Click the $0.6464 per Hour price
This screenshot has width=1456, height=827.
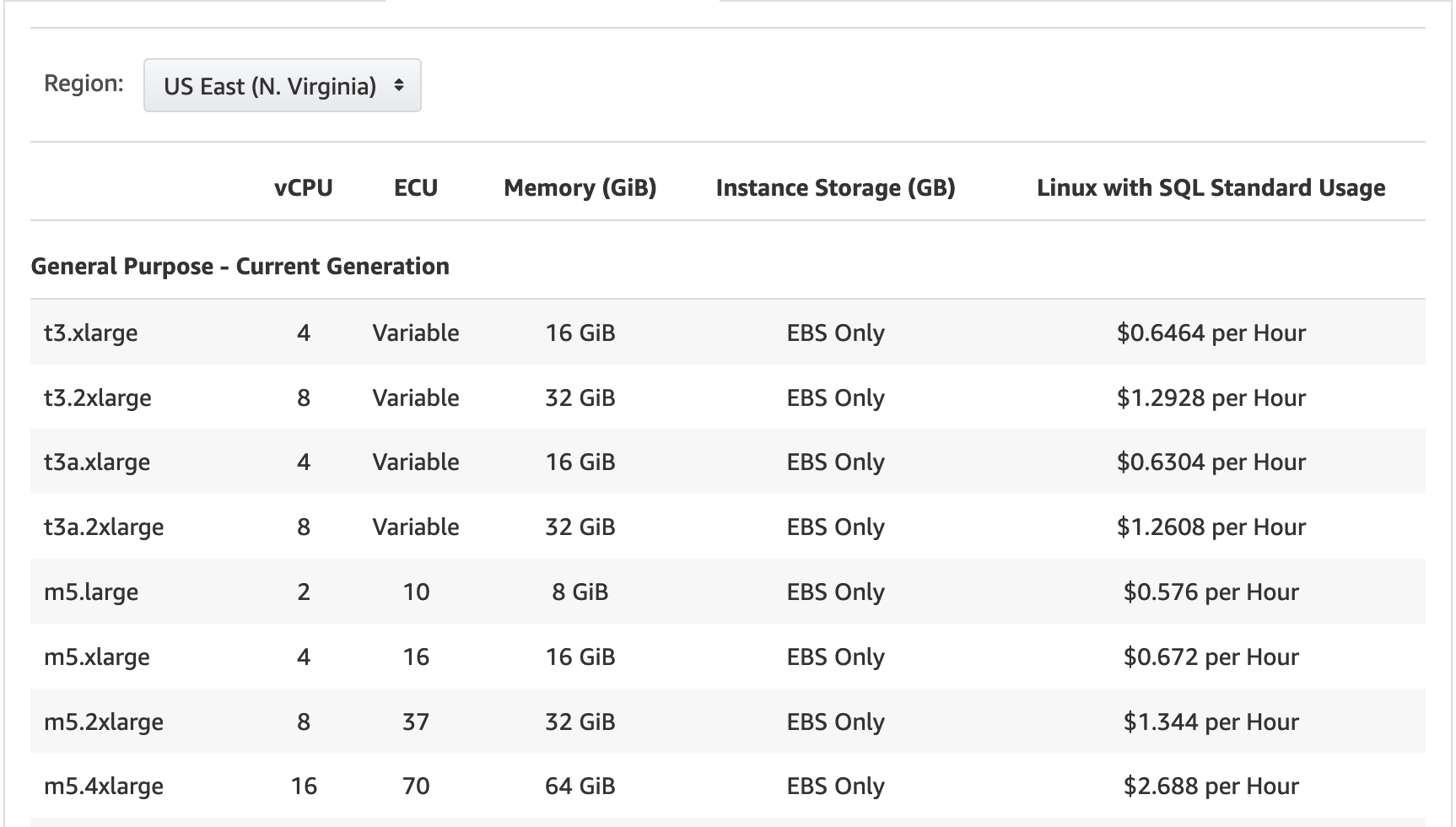click(x=1211, y=332)
